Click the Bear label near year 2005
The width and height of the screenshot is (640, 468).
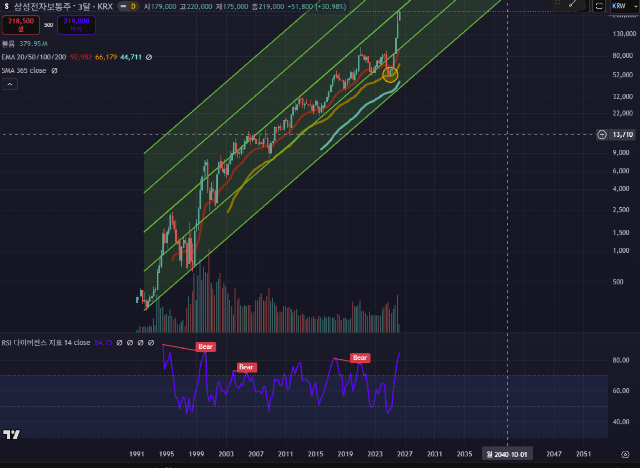coord(247,367)
